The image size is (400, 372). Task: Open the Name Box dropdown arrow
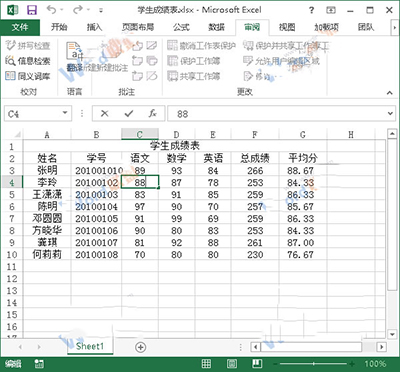coord(65,113)
